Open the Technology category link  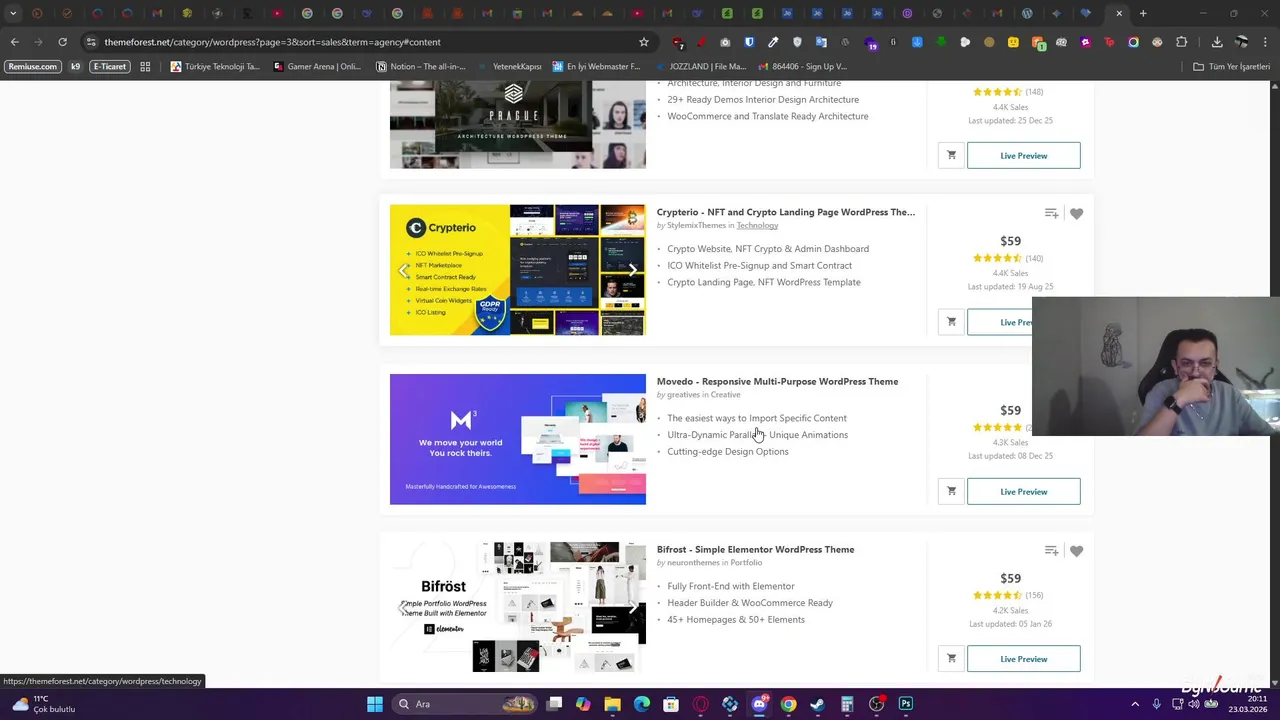tap(757, 225)
